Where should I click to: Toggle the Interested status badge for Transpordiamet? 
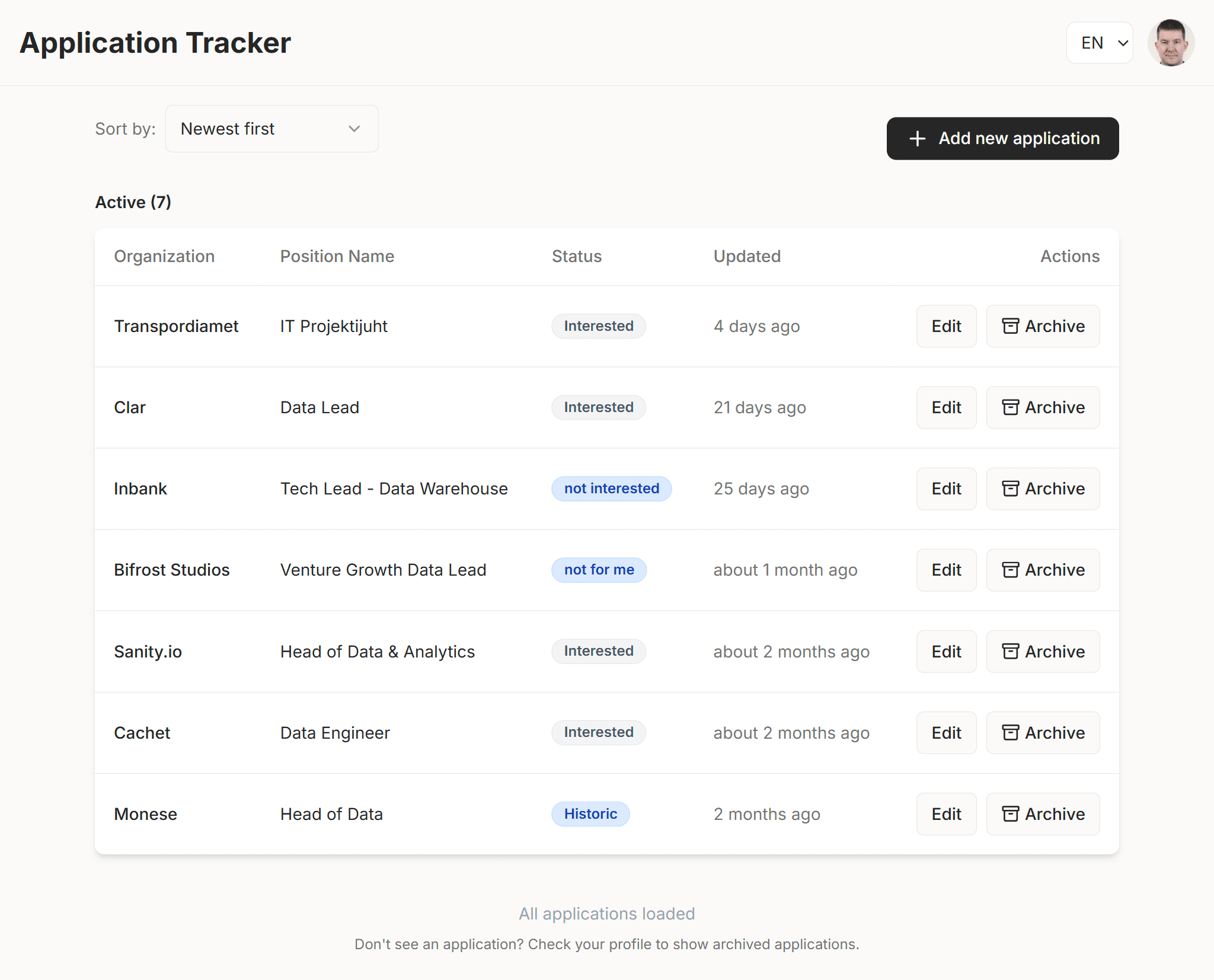[x=598, y=325]
